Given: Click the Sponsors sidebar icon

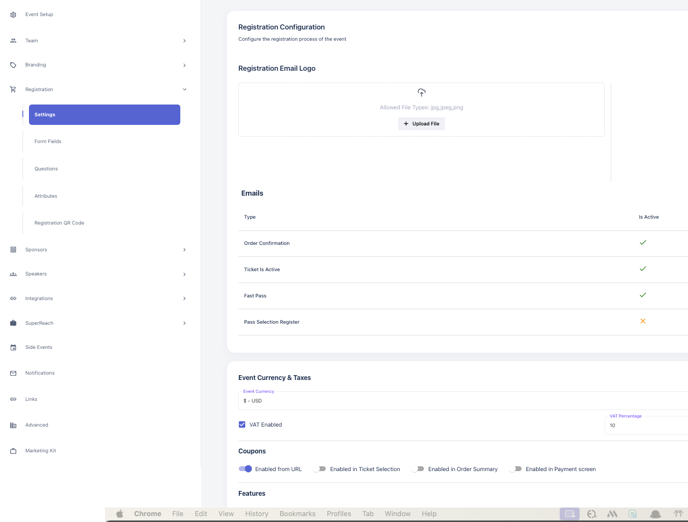Looking at the screenshot, I should click(13, 250).
